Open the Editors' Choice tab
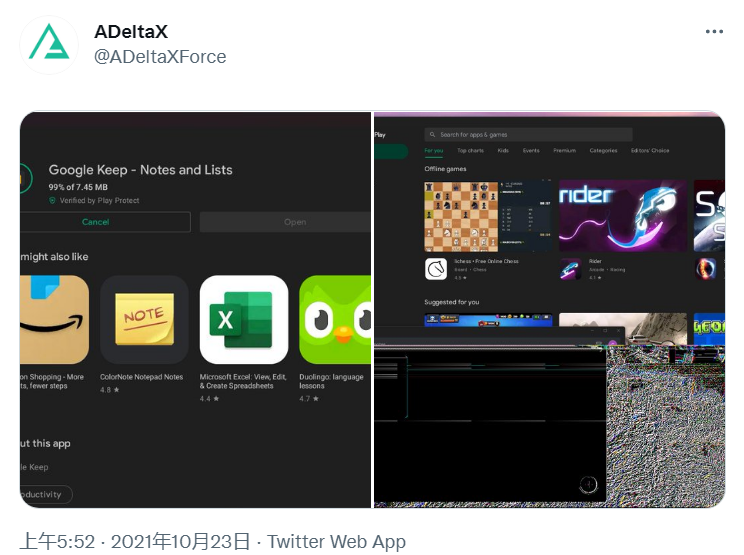The image size is (744, 555). (x=650, y=150)
